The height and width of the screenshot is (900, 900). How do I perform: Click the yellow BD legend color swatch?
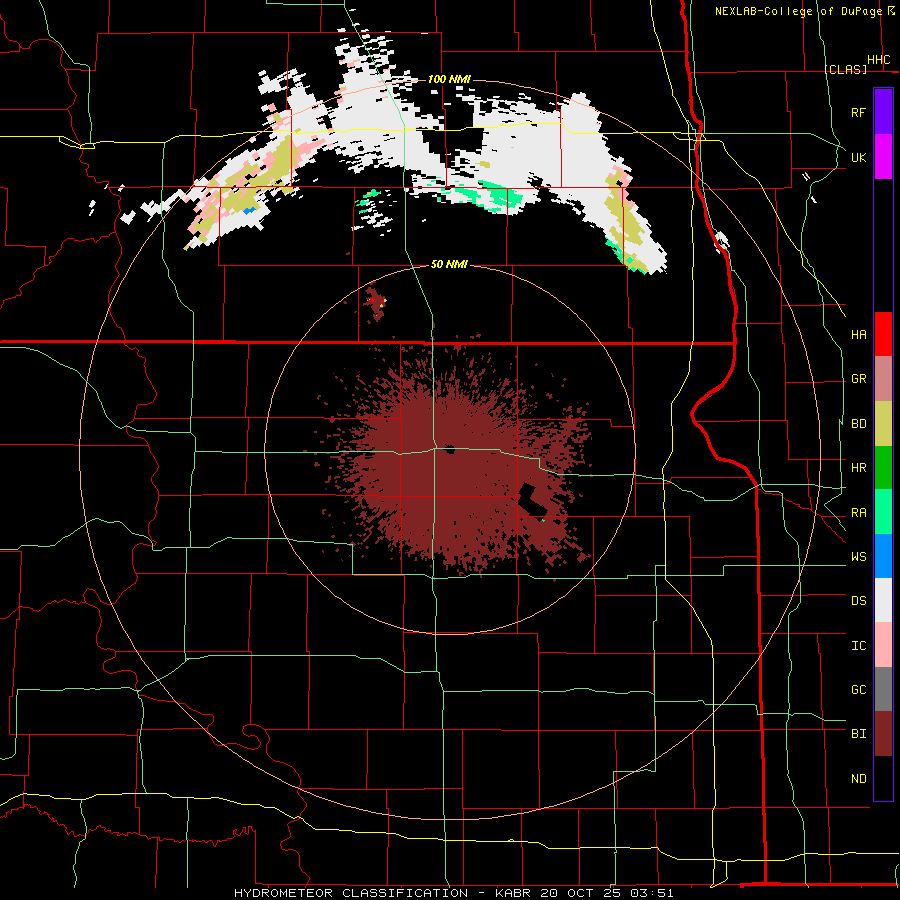(883, 424)
